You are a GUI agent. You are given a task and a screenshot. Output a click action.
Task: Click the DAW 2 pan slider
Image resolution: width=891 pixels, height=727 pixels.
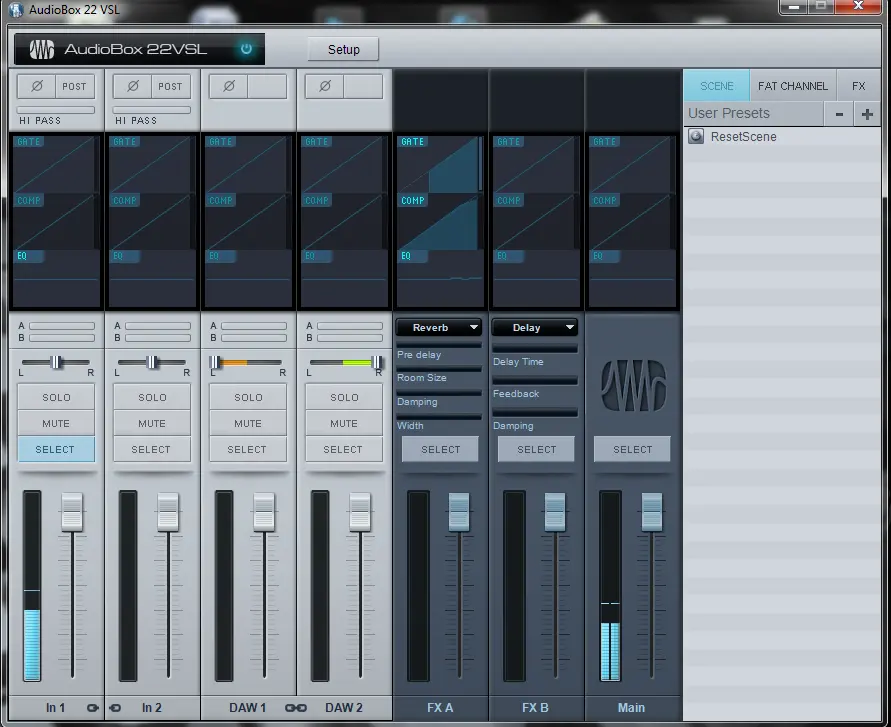coord(344,362)
